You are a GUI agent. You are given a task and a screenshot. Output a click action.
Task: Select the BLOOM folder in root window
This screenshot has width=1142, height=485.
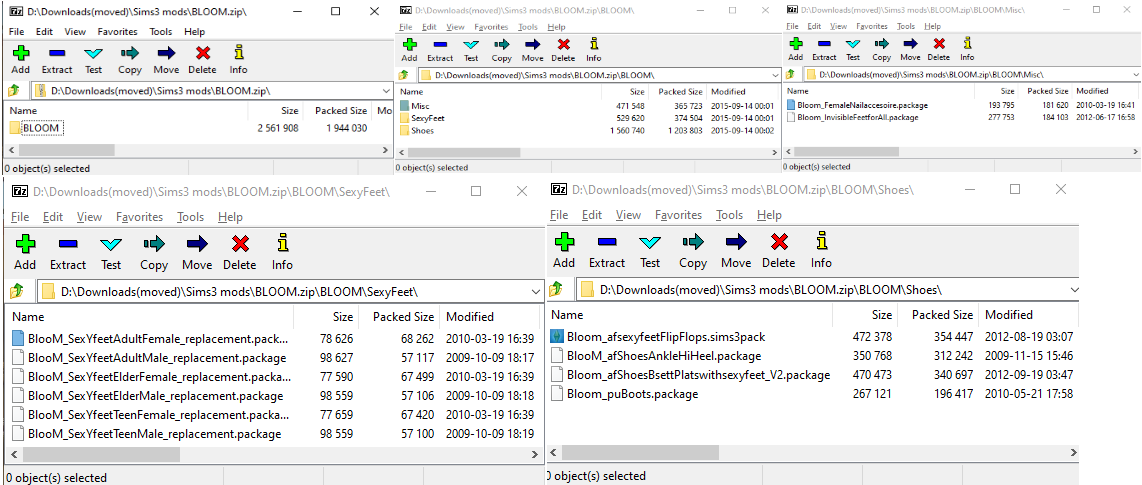tap(36, 128)
